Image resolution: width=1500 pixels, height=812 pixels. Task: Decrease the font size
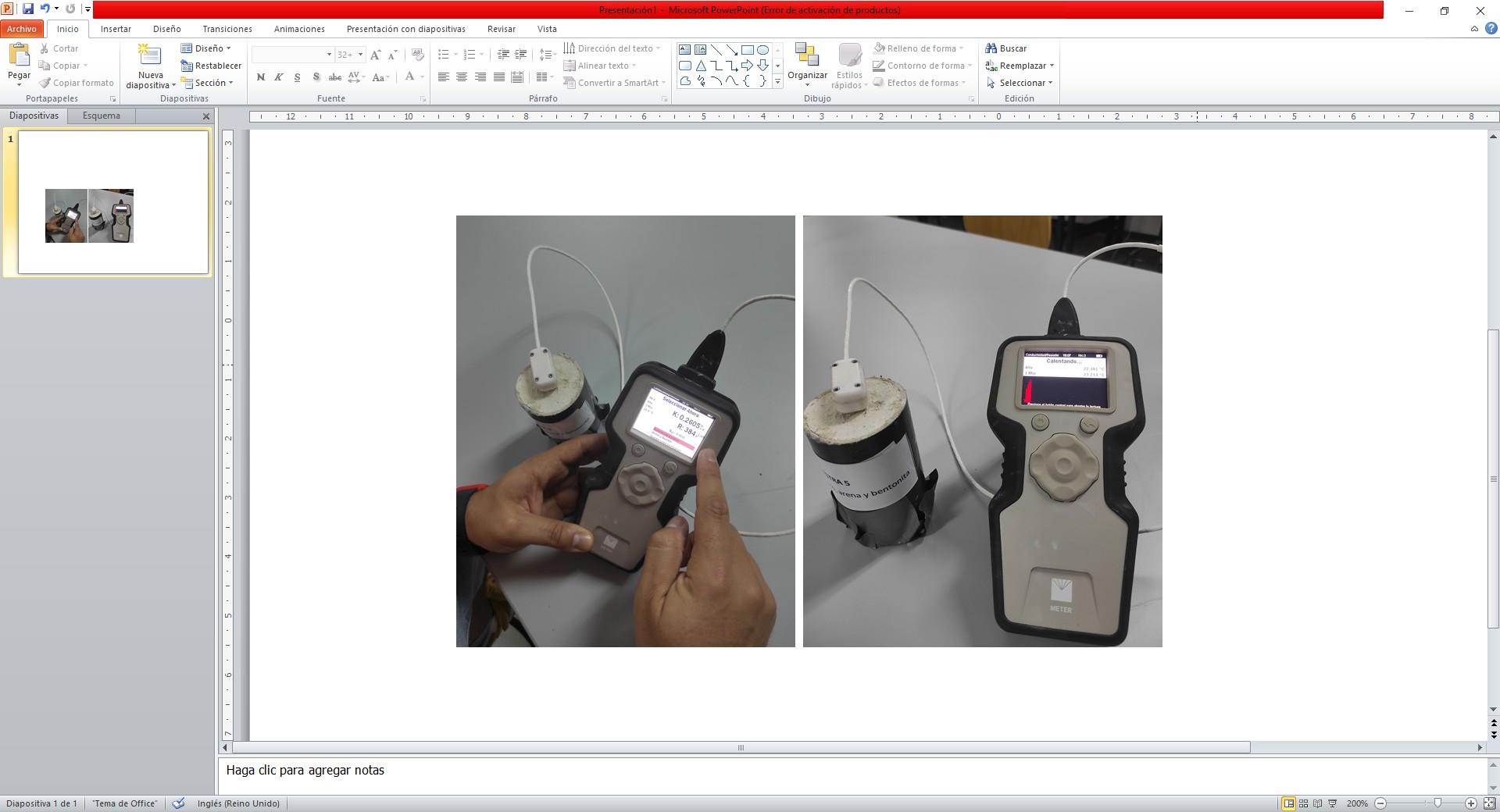(x=392, y=55)
